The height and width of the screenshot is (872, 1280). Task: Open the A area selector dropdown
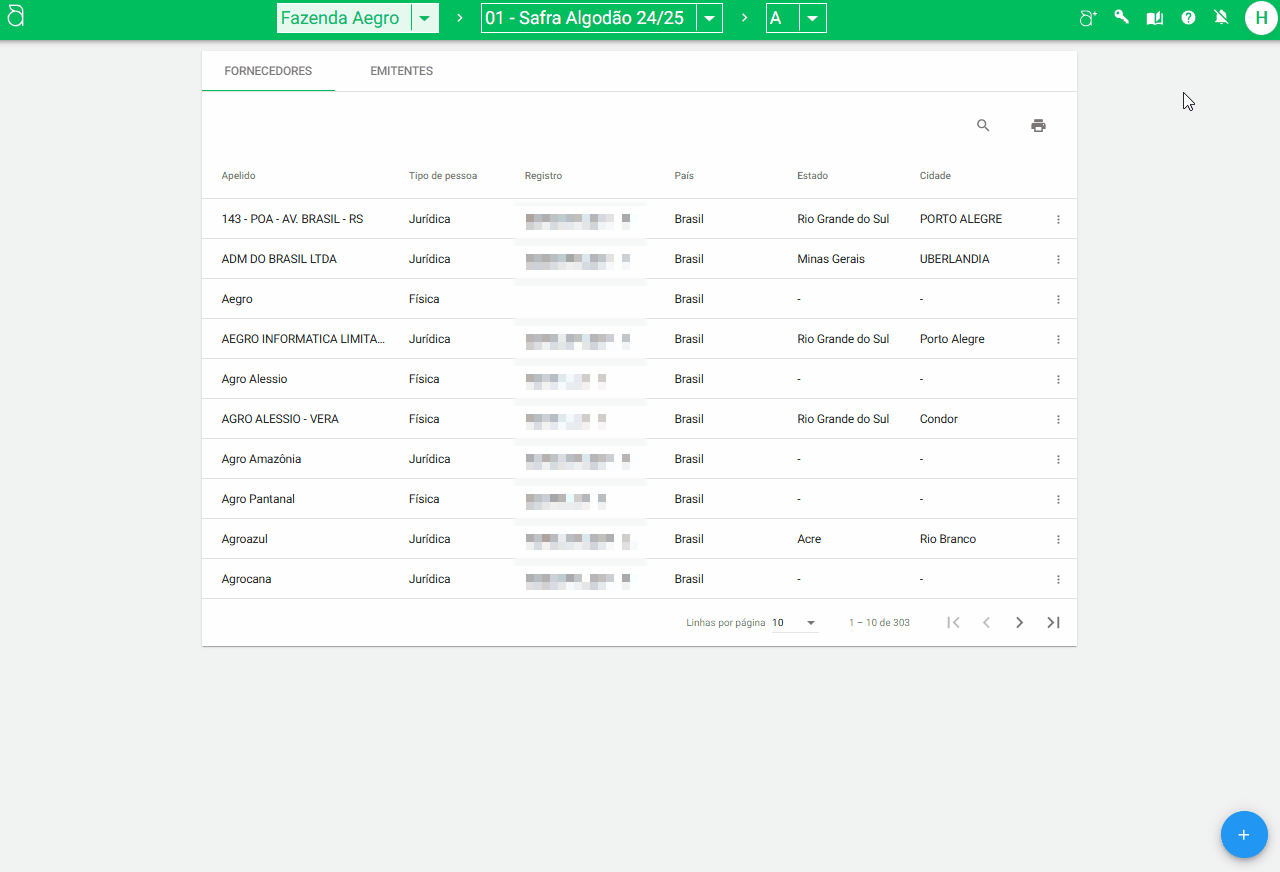tap(812, 18)
